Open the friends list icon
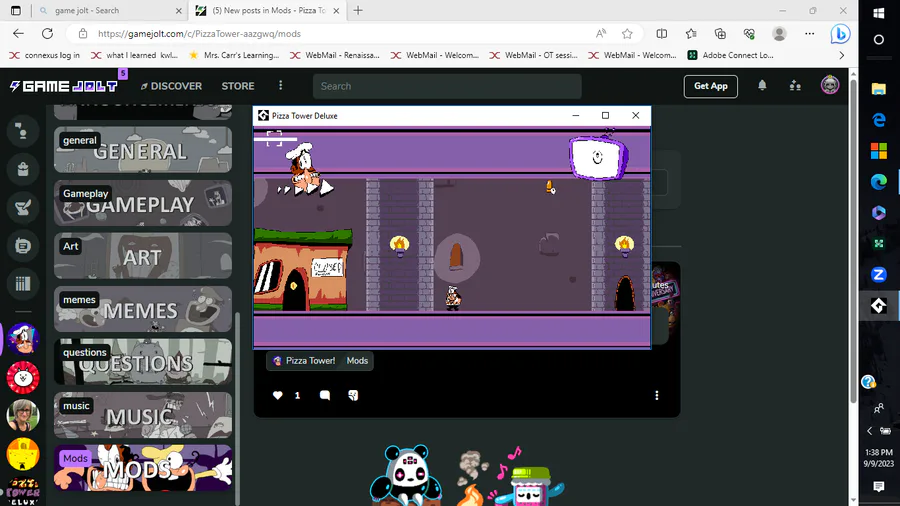This screenshot has width=900, height=506. (x=795, y=85)
